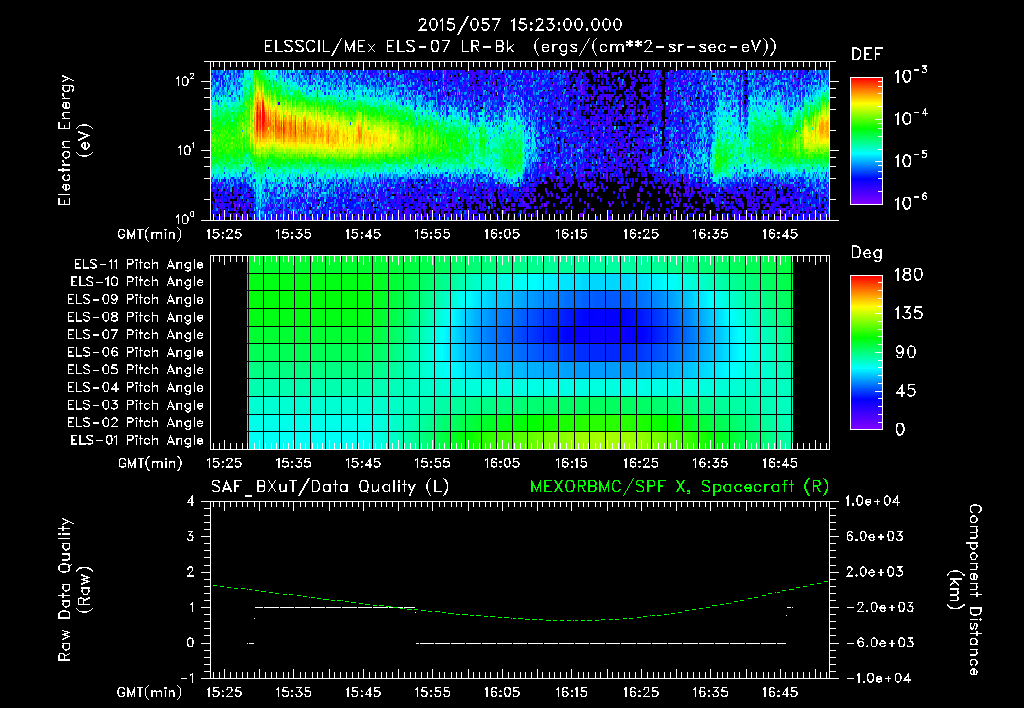The width and height of the screenshot is (1024, 708).
Task: Click the 2 tick on data quality axis
Action: click(191, 571)
